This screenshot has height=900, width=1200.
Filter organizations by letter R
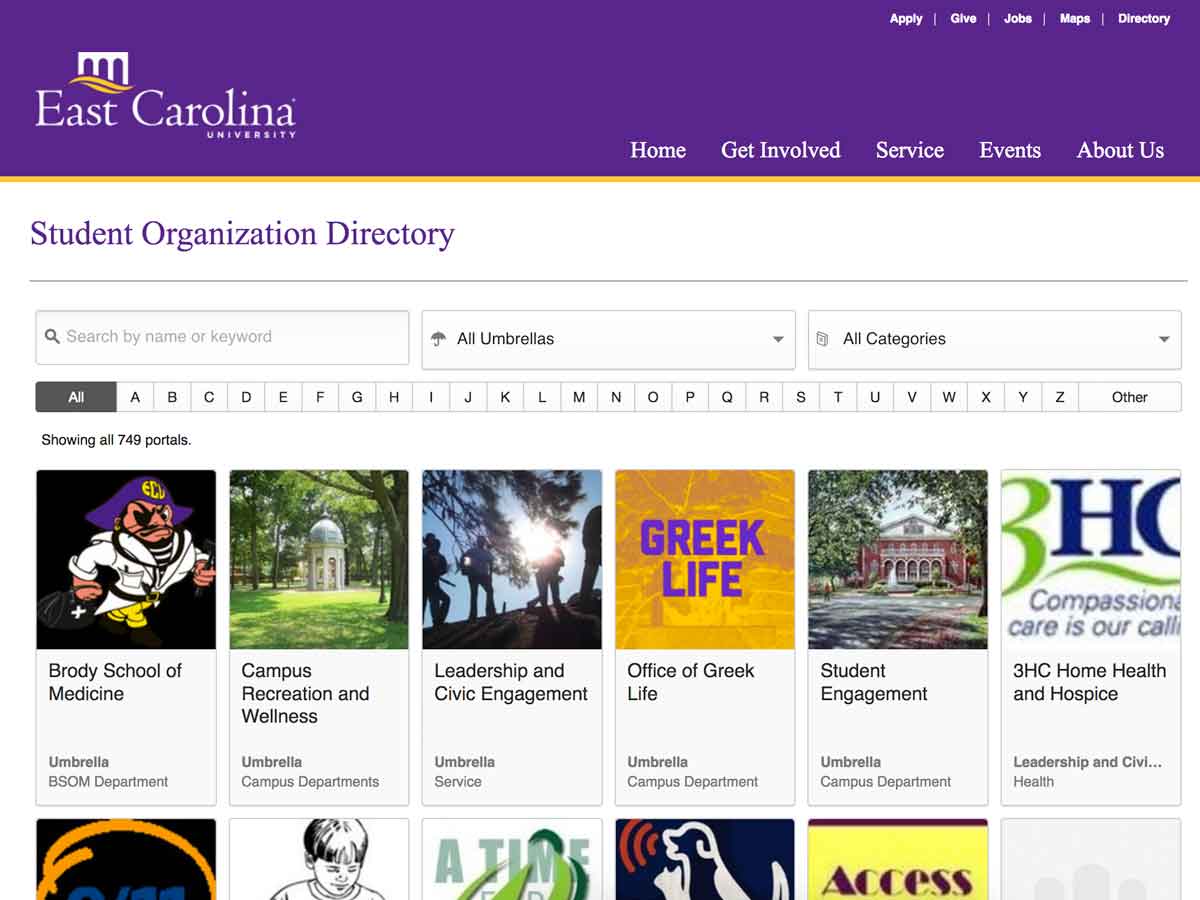764,397
